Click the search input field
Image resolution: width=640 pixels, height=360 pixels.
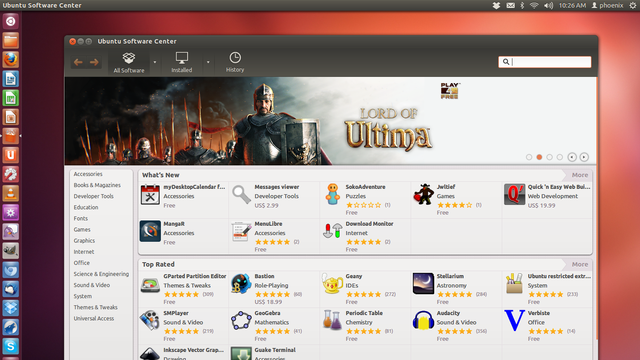coord(544,62)
